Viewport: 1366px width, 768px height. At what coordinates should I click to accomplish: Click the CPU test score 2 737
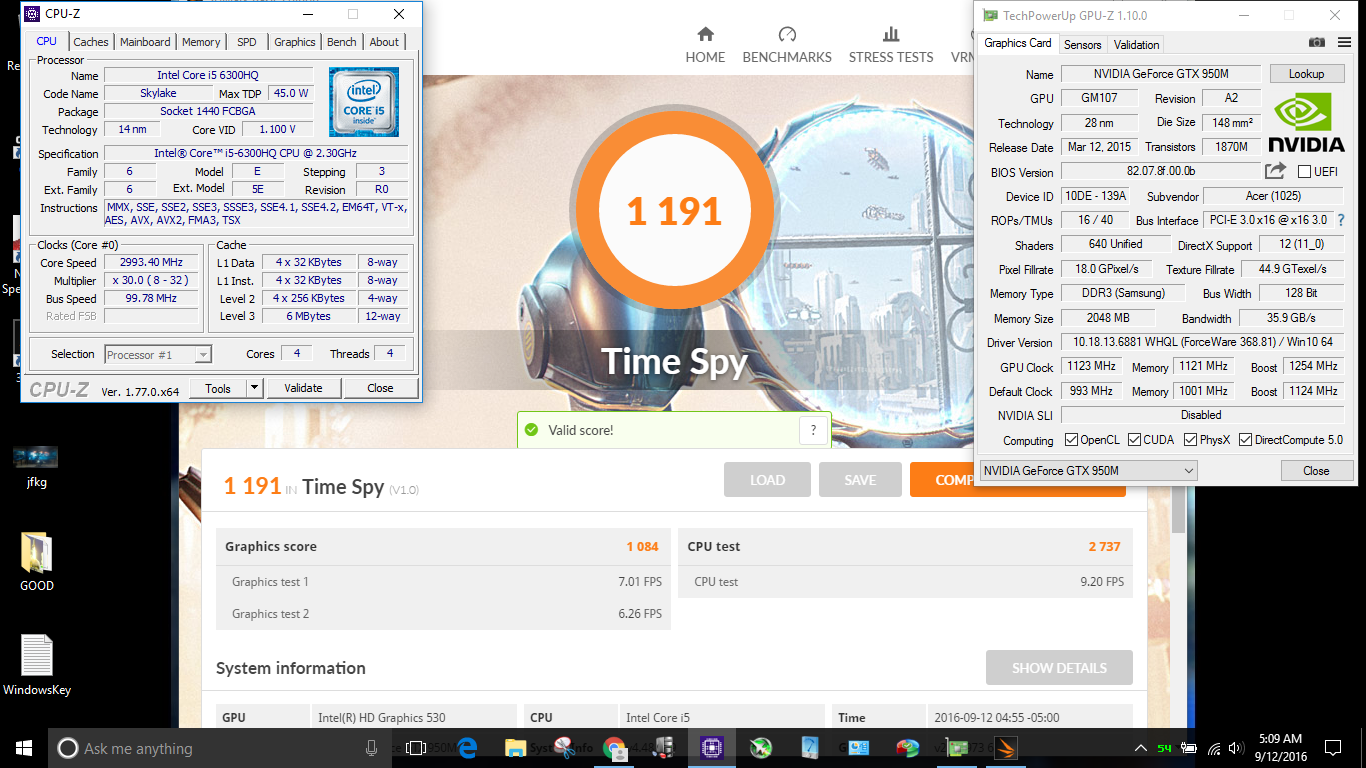1104,546
